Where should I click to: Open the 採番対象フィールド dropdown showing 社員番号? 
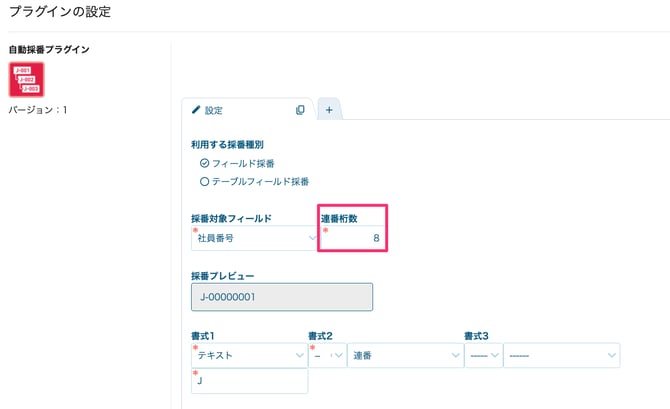(x=254, y=238)
